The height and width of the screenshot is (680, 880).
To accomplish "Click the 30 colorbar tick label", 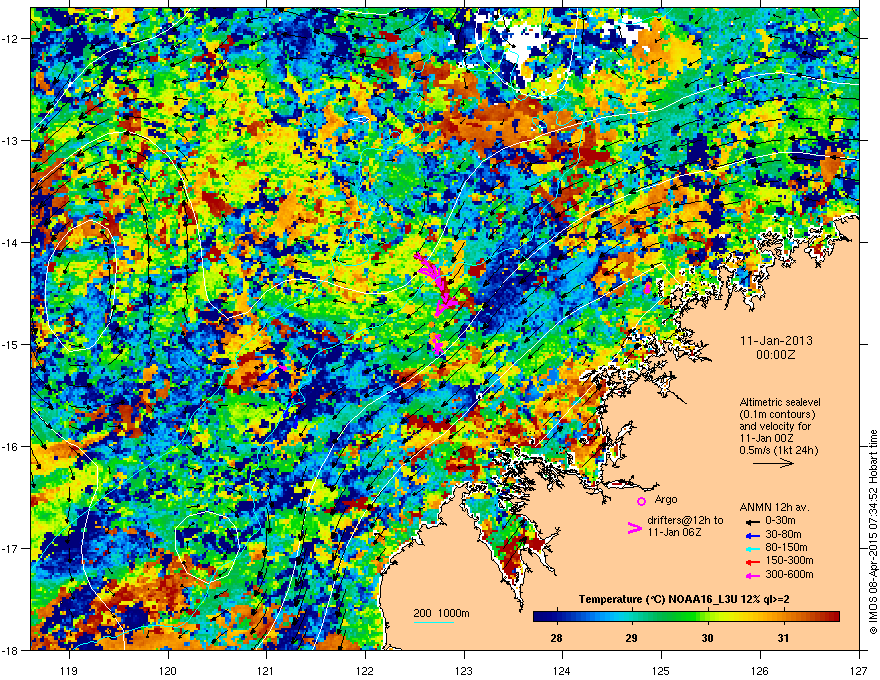I will (x=707, y=638).
